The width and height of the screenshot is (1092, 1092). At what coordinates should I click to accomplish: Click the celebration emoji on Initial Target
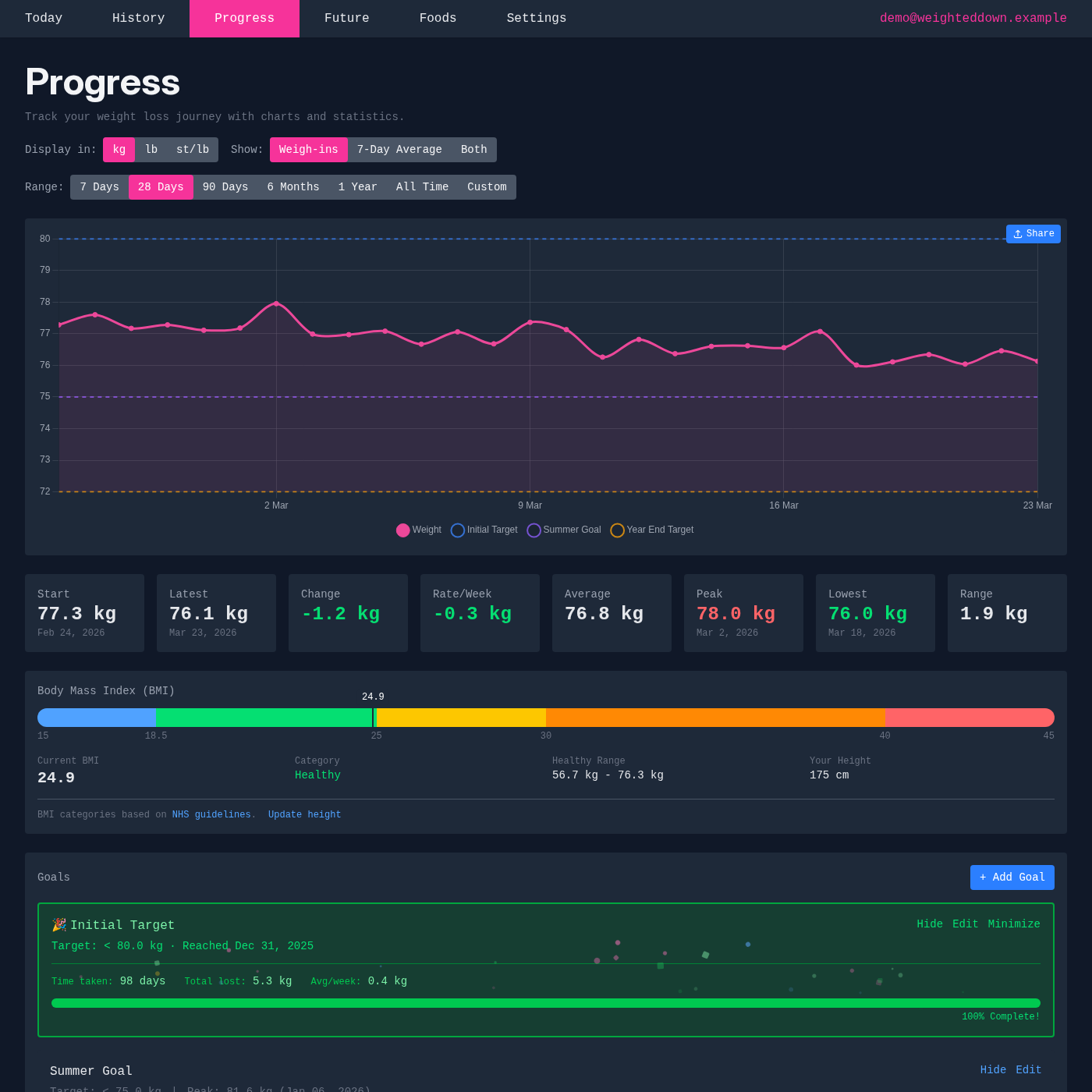58,924
